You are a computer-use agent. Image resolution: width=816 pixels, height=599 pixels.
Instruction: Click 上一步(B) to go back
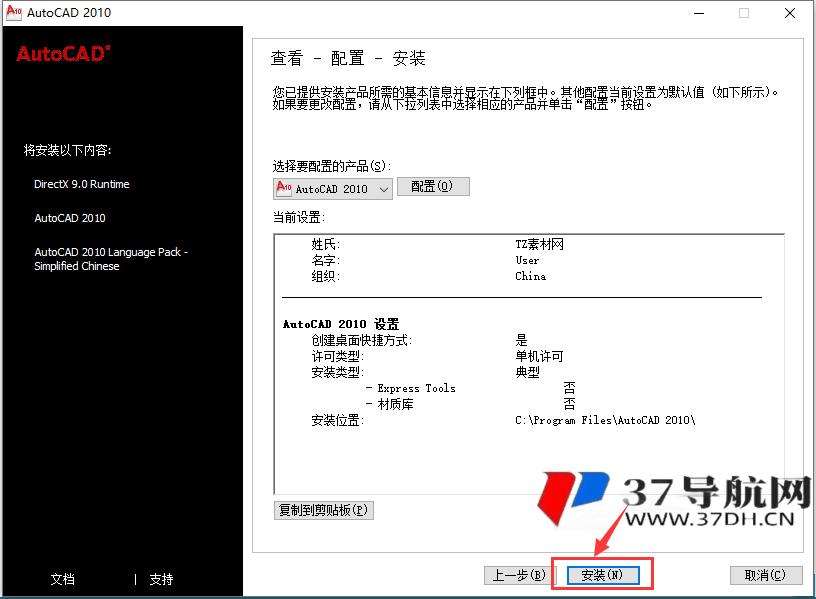pyautogui.click(x=516, y=574)
